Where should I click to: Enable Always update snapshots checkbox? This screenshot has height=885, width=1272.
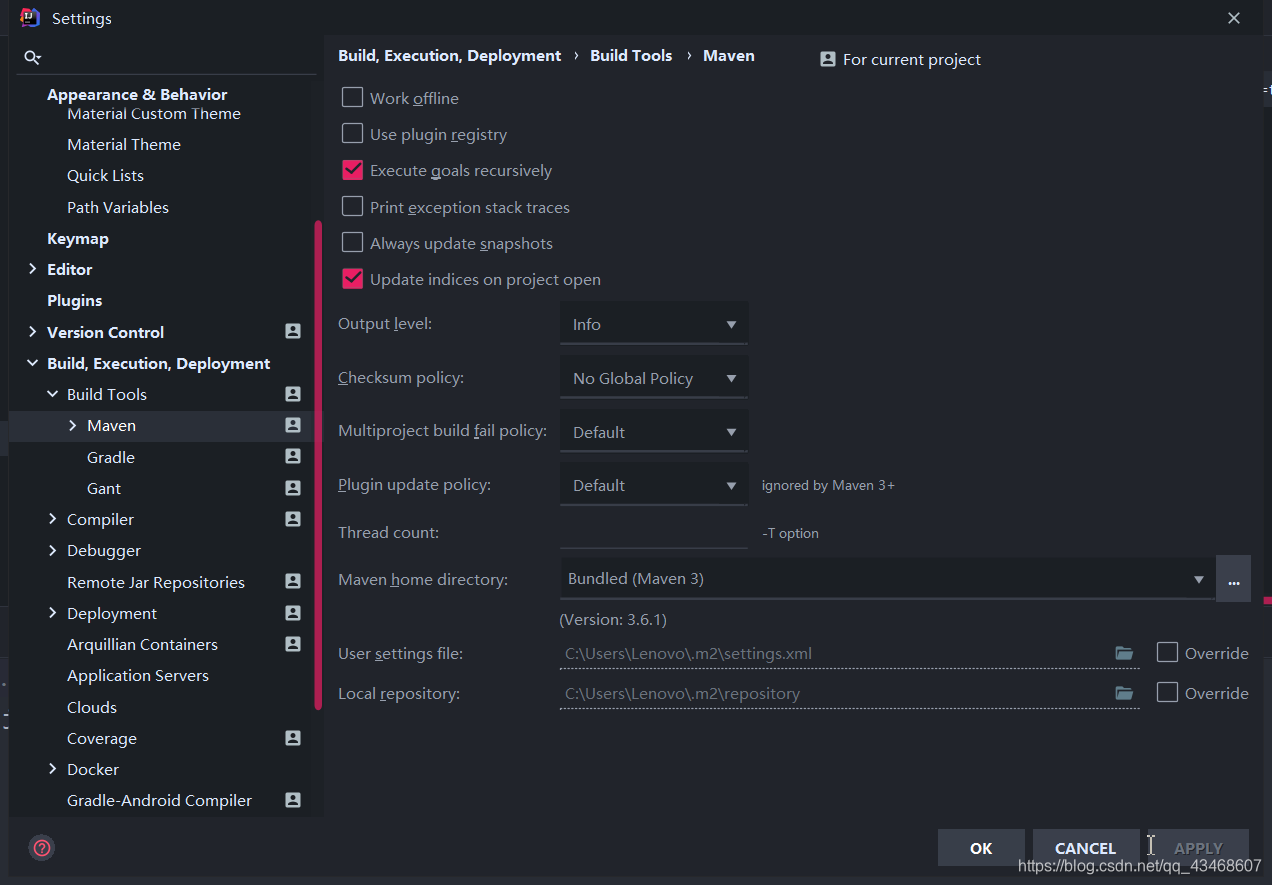pos(352,242)
